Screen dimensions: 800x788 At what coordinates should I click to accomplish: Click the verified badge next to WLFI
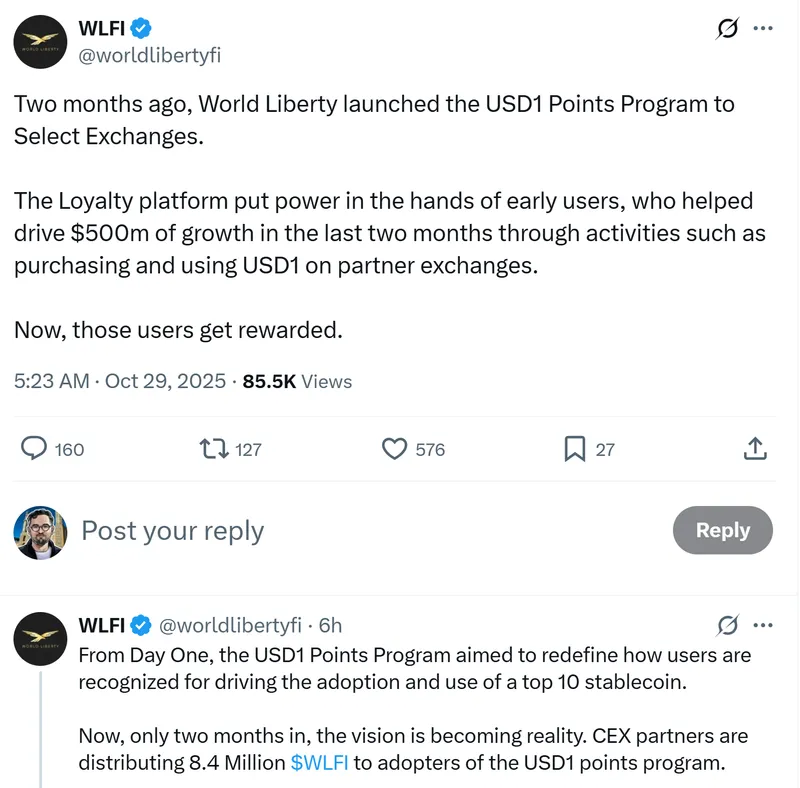click(x=139, y=28)
